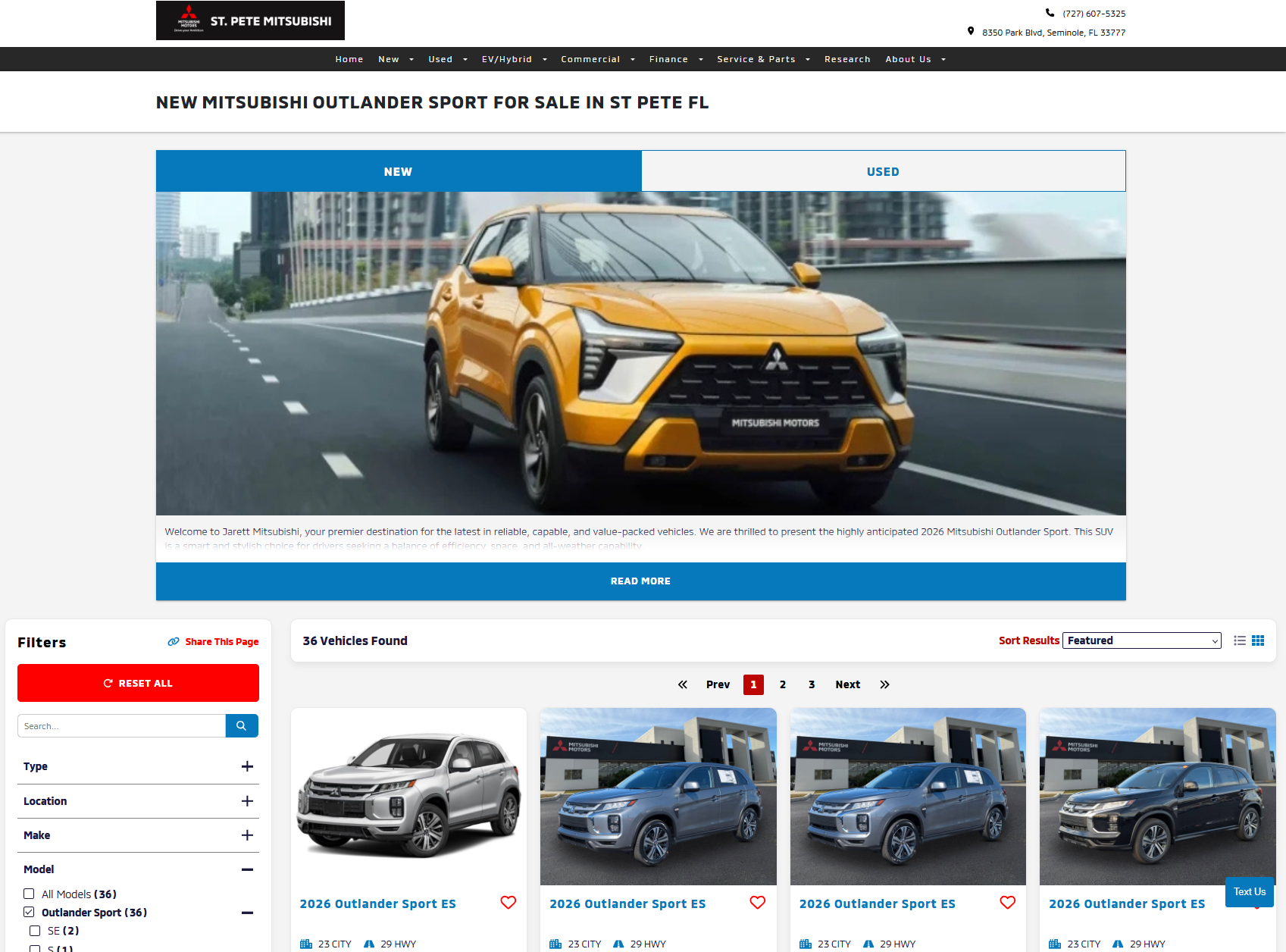Go to page 2 of results

783,684
